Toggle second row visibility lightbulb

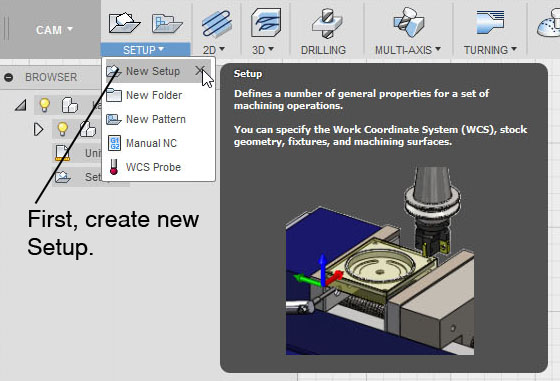[62, 129]
